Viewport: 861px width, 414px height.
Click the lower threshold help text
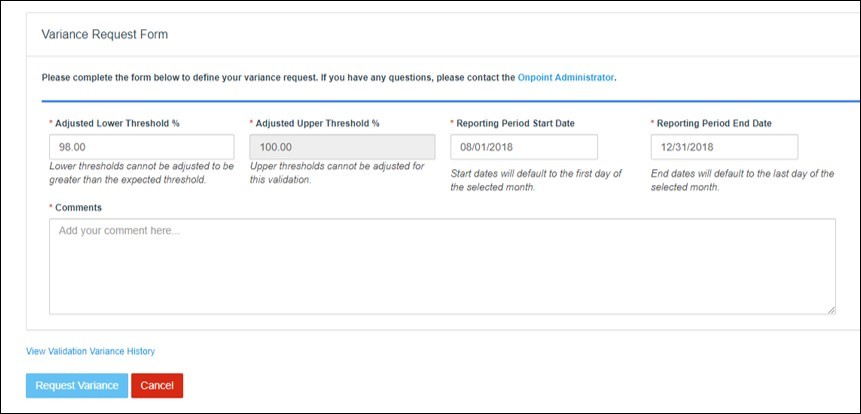click(142, 173)
